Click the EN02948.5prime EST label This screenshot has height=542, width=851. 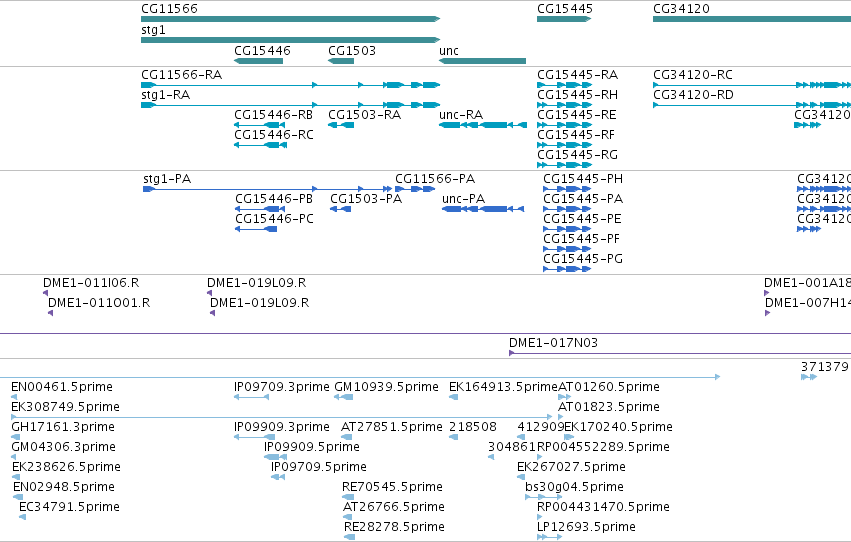tap(64, 487)
